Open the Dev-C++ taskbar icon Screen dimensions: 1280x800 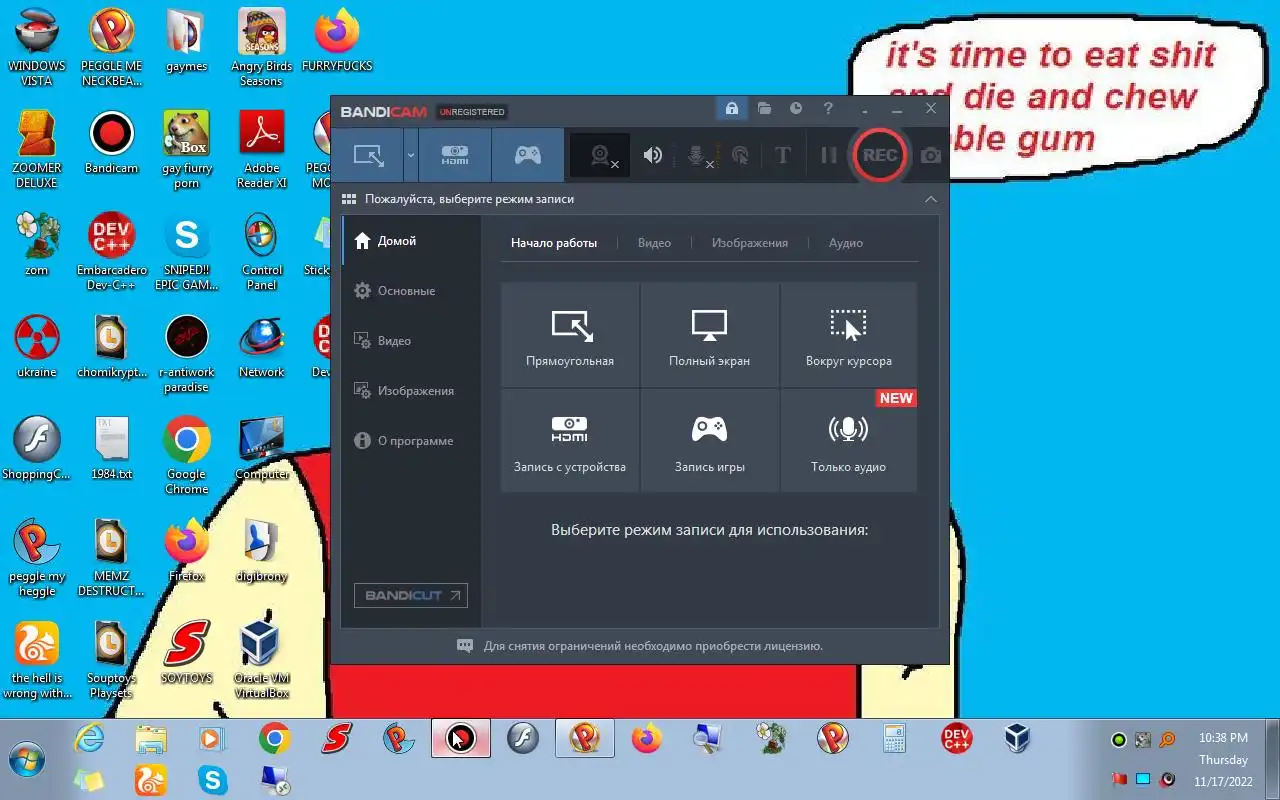click(957, 739)
